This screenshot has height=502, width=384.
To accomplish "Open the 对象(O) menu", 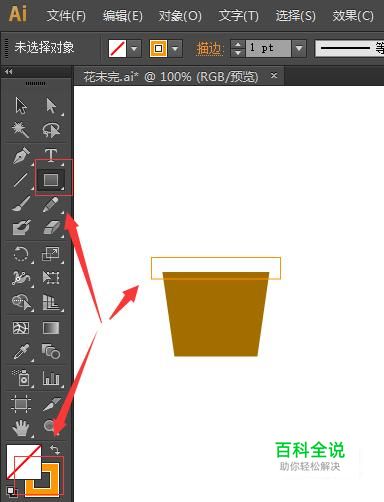I will pyautogui.click(x=180, y=16).
